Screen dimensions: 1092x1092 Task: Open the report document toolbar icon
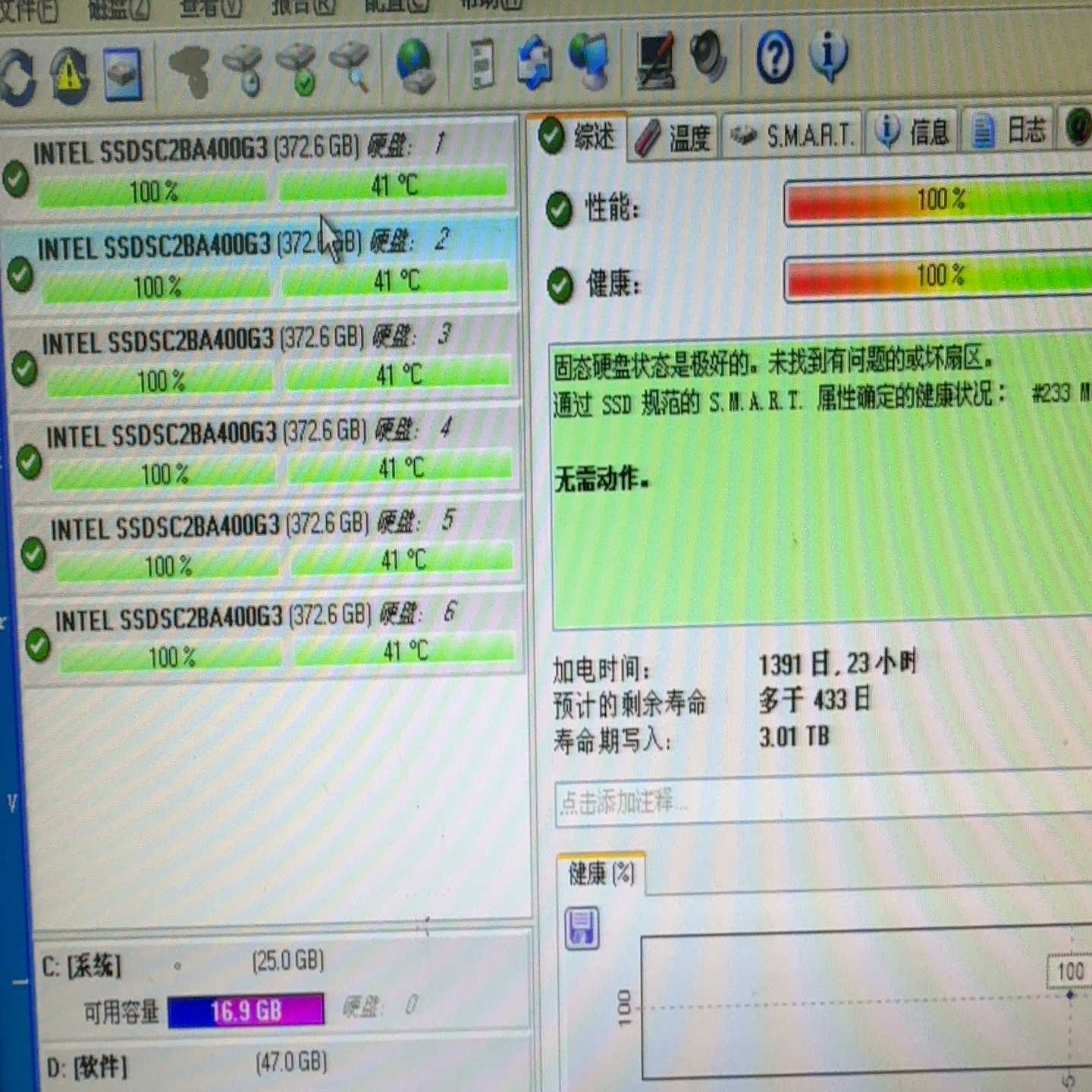pos(481,64)
